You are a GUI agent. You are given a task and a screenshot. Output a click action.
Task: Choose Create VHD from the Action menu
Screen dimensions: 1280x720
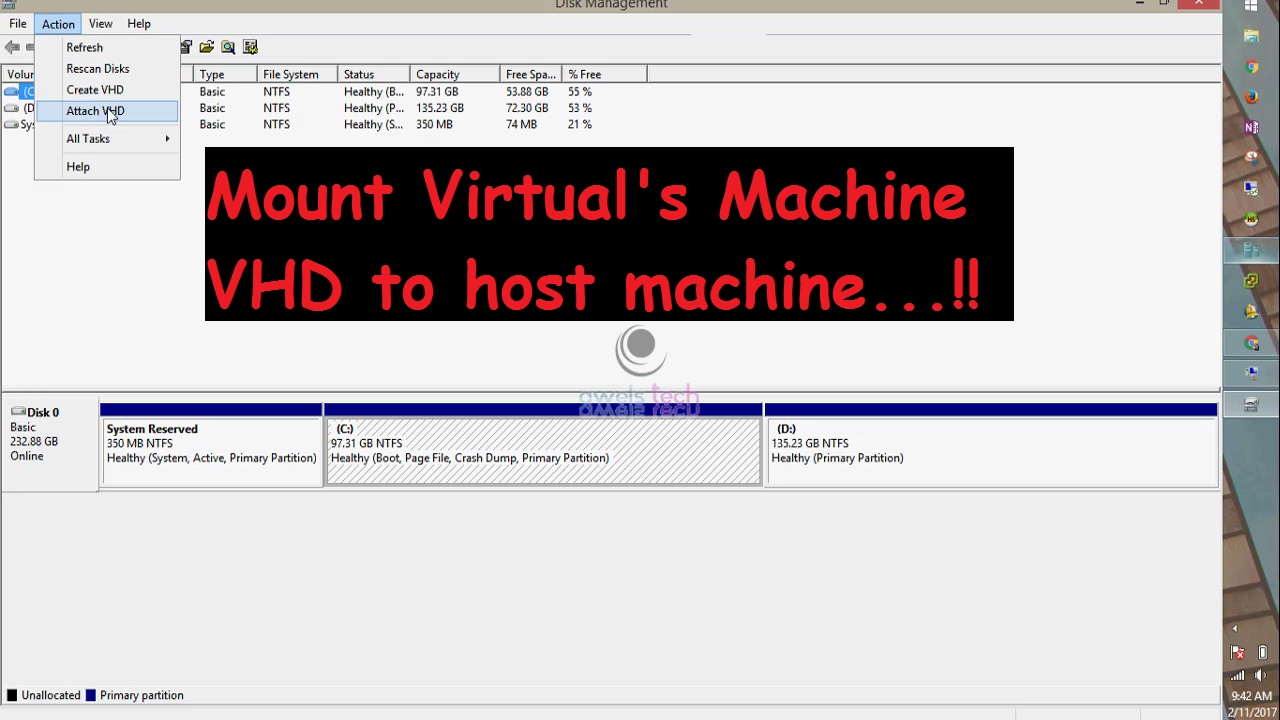pyautogui.click(x=107, y=89)
